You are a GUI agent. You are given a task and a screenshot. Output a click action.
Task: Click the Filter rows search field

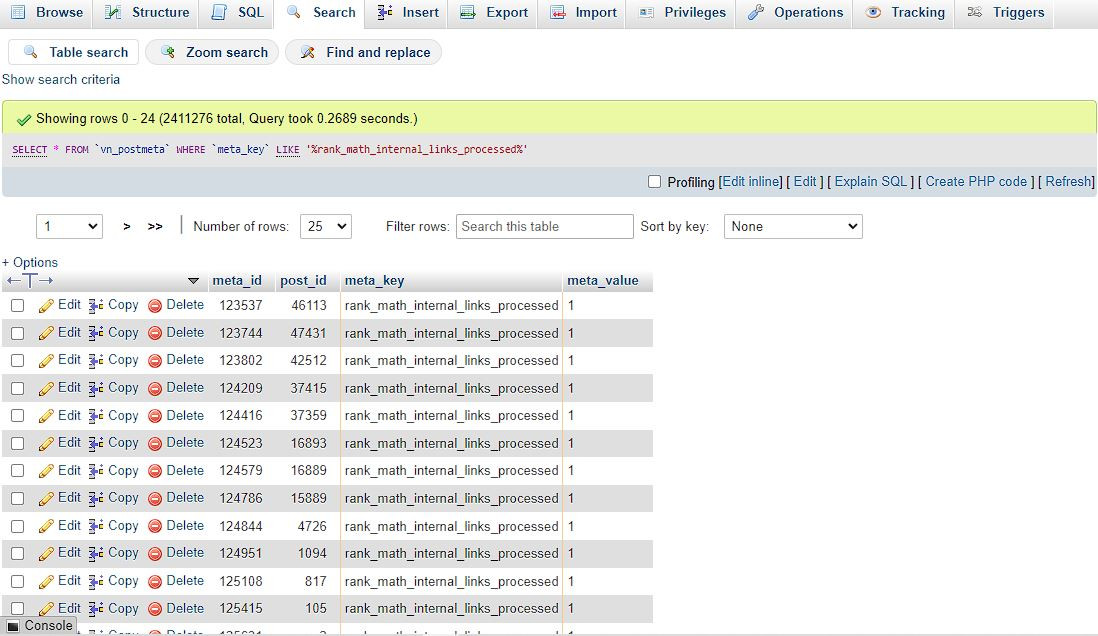(545, 226)
